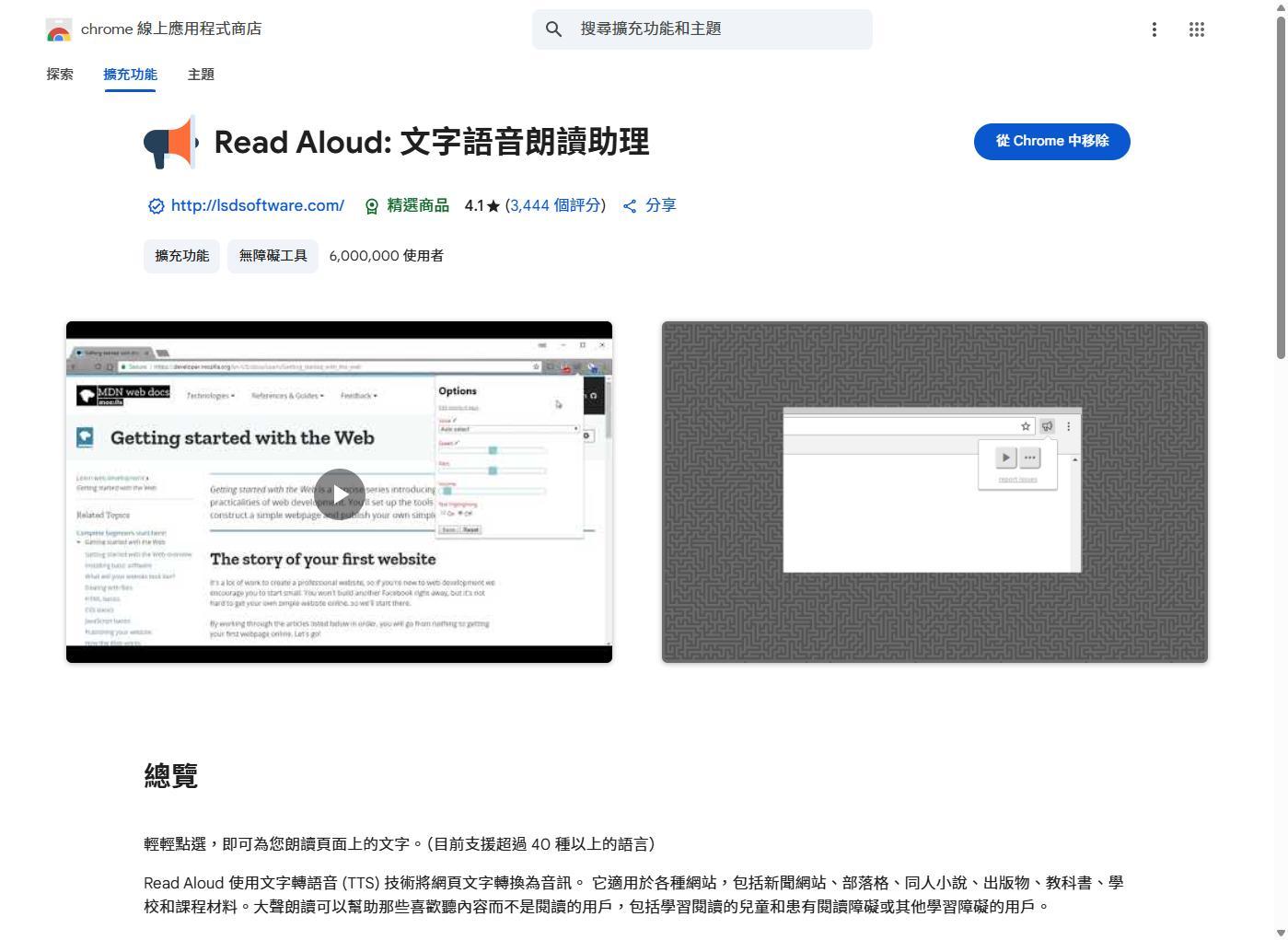
Task: Select the 擴充功能 navigation tab
Action: [130, 74]
